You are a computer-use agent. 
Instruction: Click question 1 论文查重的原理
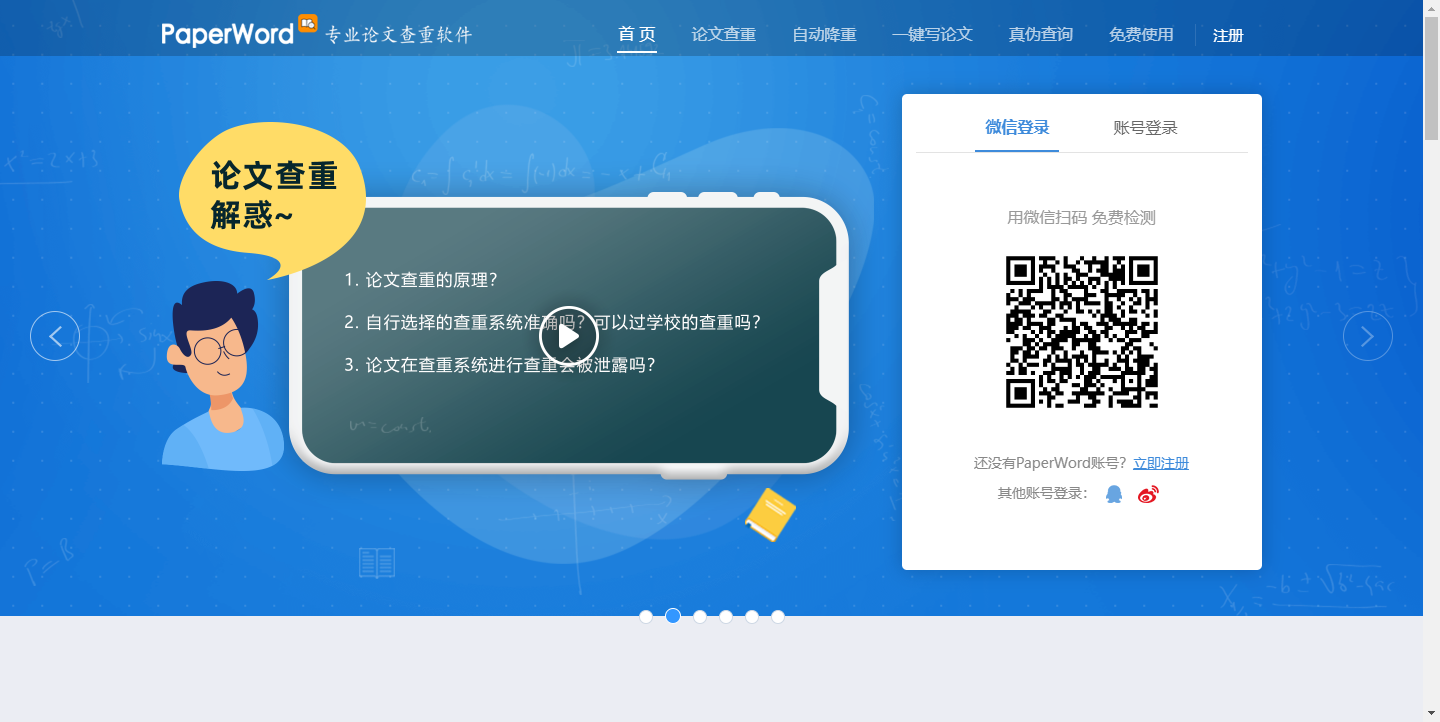coord(421,279)
